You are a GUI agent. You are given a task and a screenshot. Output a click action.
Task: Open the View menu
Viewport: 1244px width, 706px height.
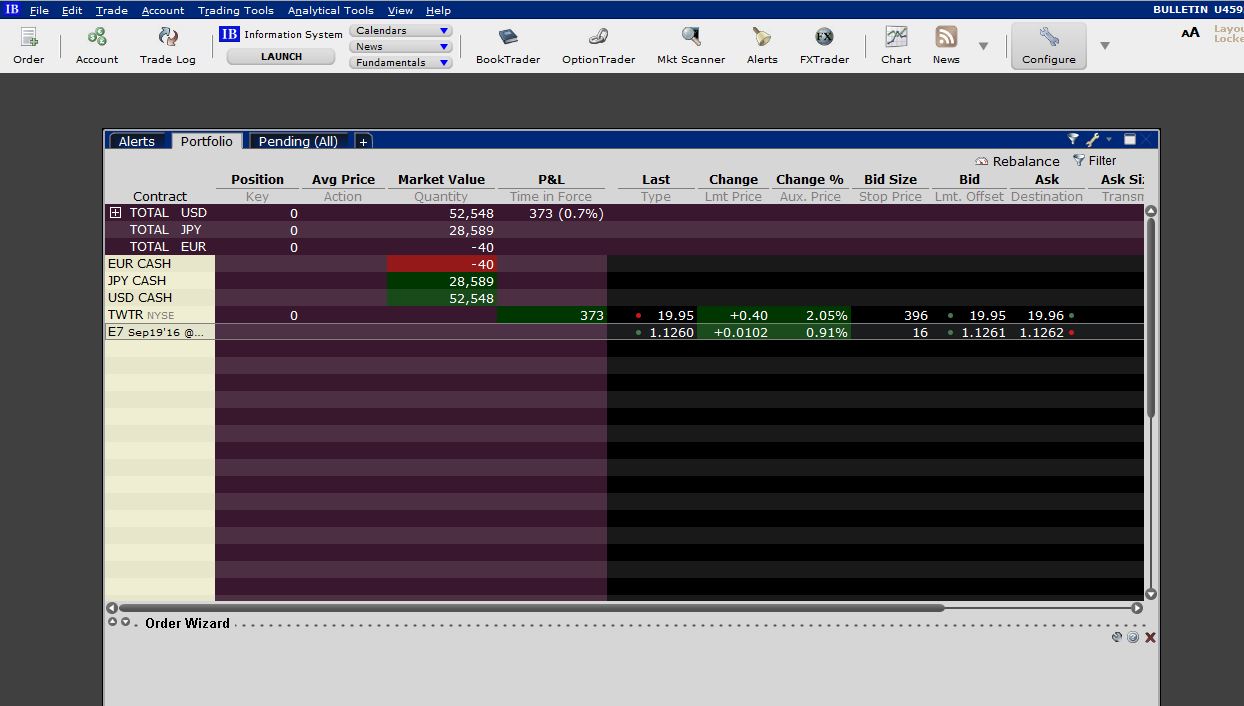[x=400, y=10]
